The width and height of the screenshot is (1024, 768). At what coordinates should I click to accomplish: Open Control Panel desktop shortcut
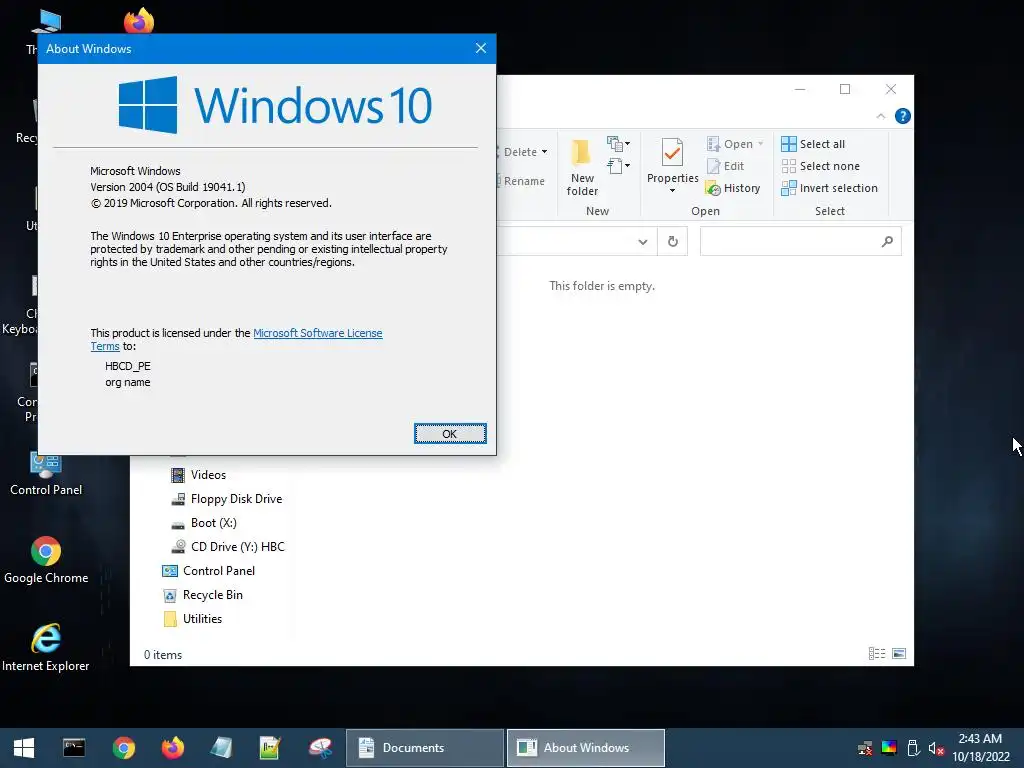(46, 474)
